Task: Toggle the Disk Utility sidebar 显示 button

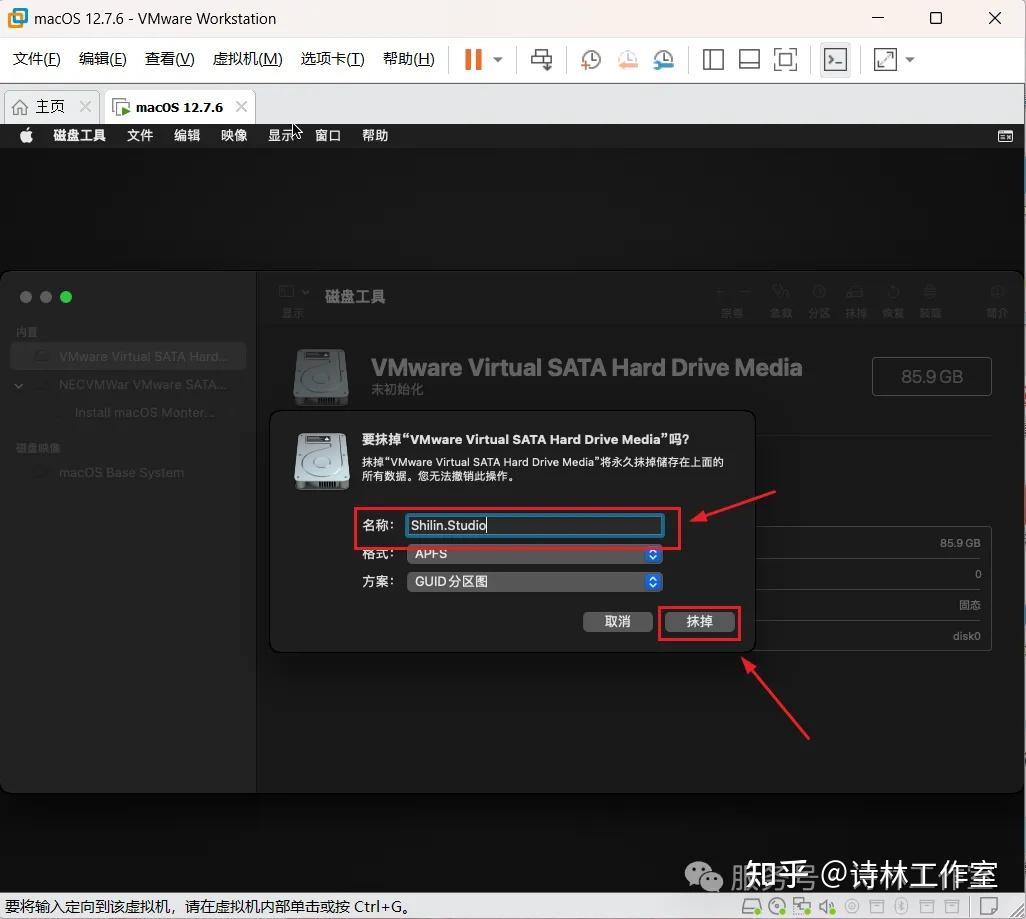Action: [x=286, y=291]
